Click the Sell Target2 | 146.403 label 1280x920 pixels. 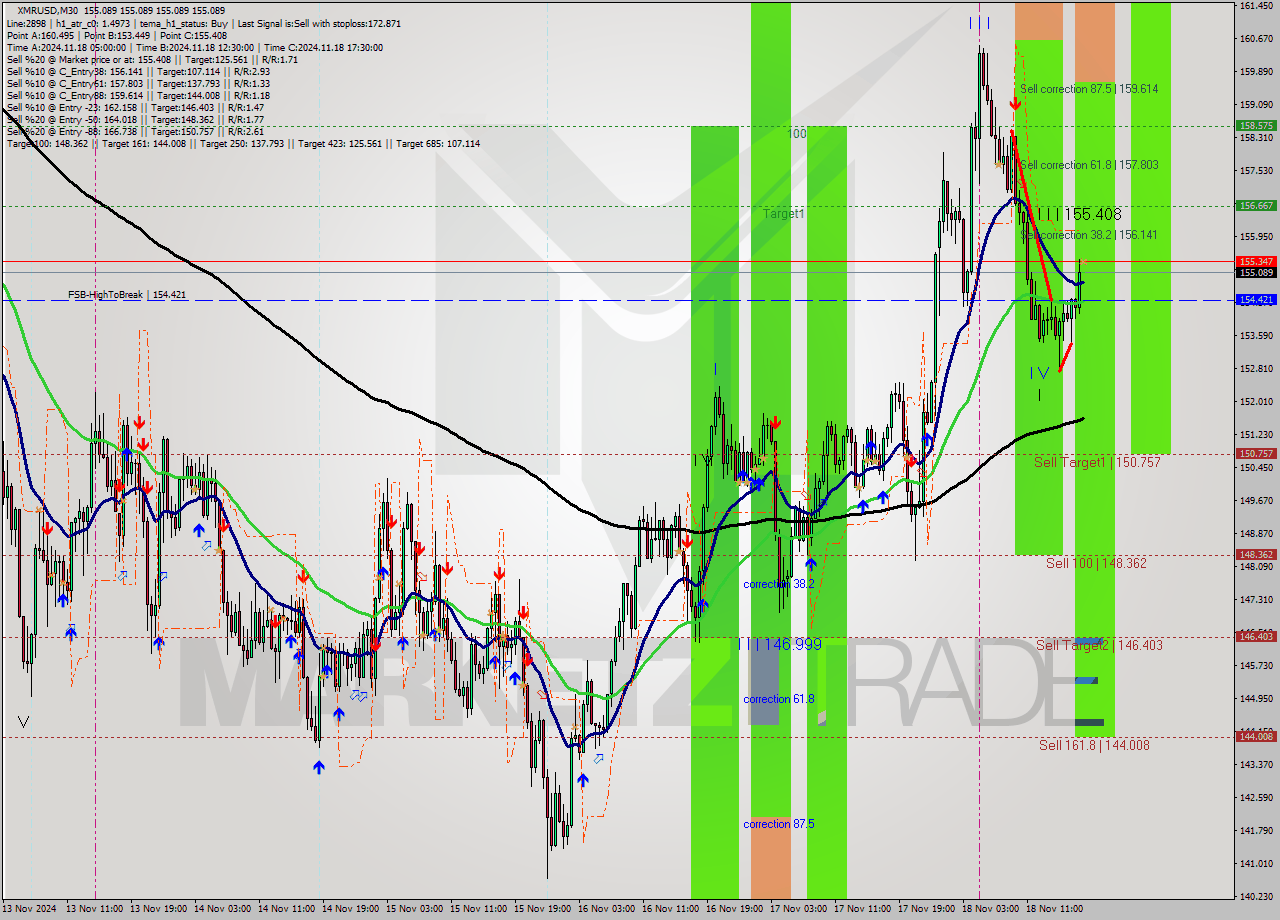coord(1099,645)
